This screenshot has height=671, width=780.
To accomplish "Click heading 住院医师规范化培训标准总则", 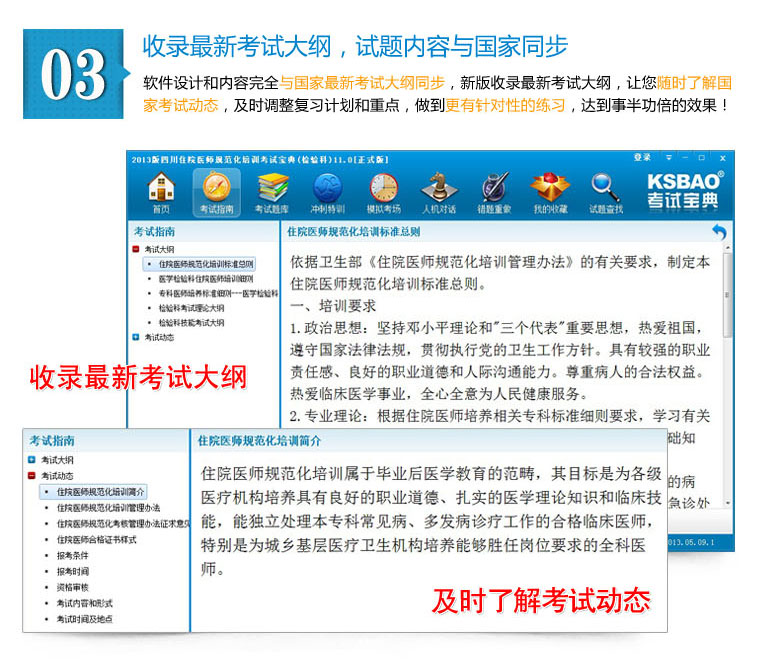I will point(353,232).
